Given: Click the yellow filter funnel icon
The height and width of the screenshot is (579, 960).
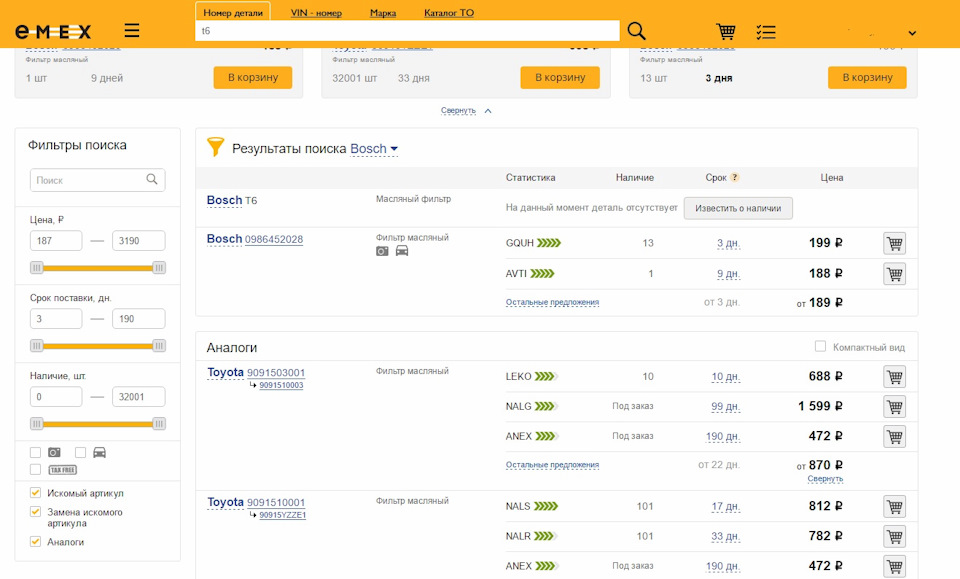Looking at the screenshot, I should (216, 147).
